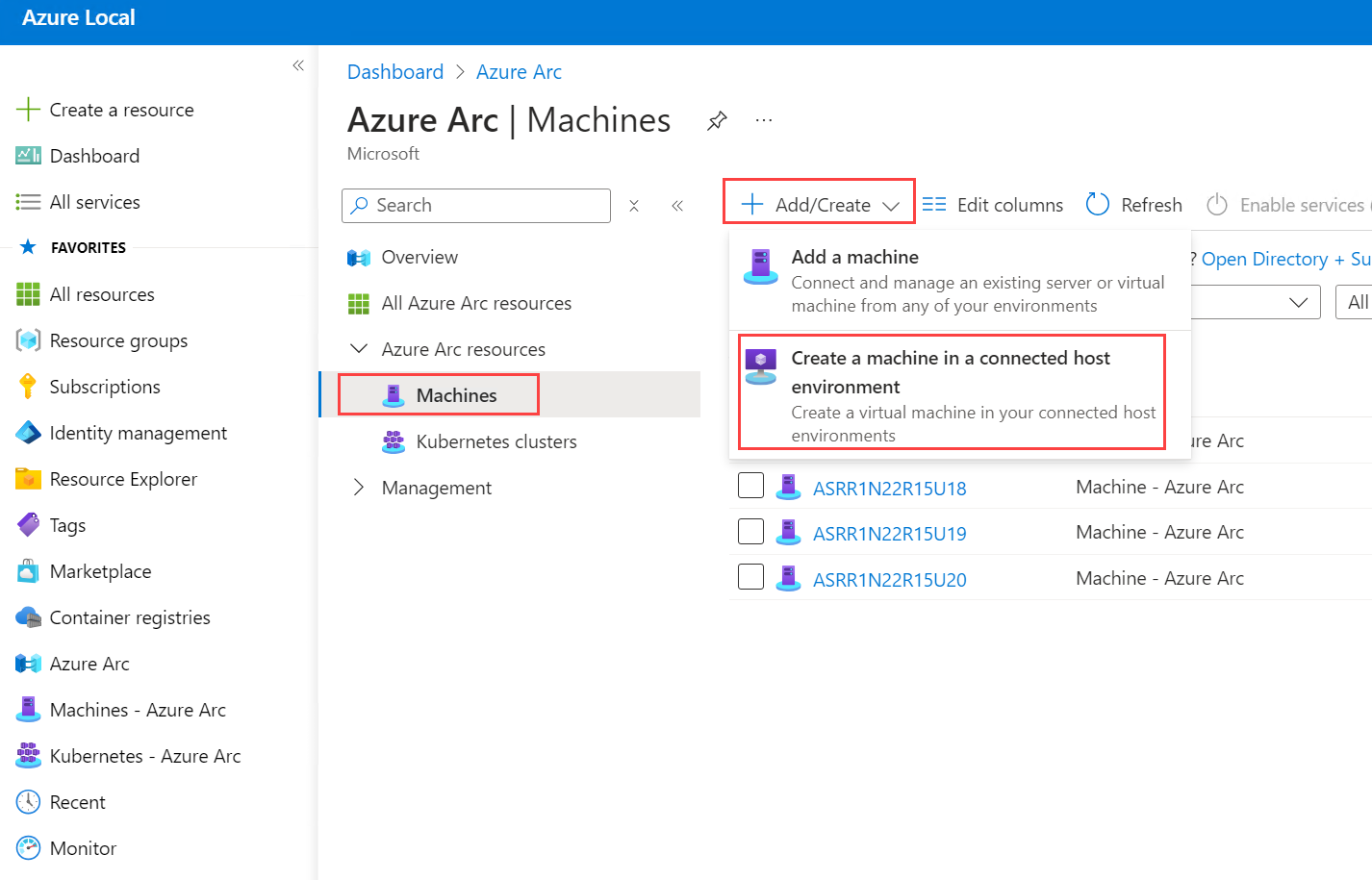Open Marketplace from the favorites sidebar
Viewport: 1372px width, 880px height.
tap(100, 571)
